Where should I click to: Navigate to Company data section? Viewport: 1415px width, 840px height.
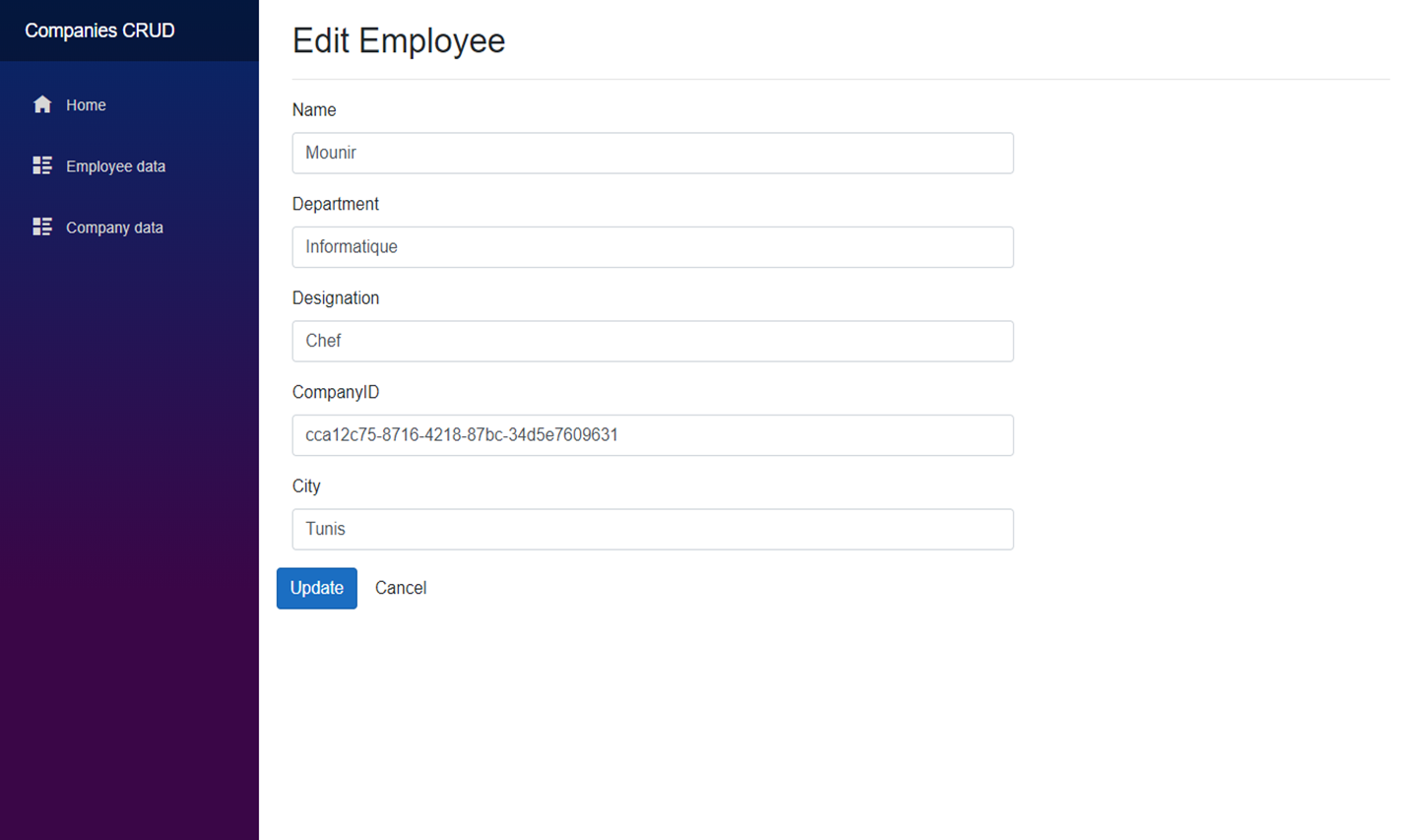[114, 226]
